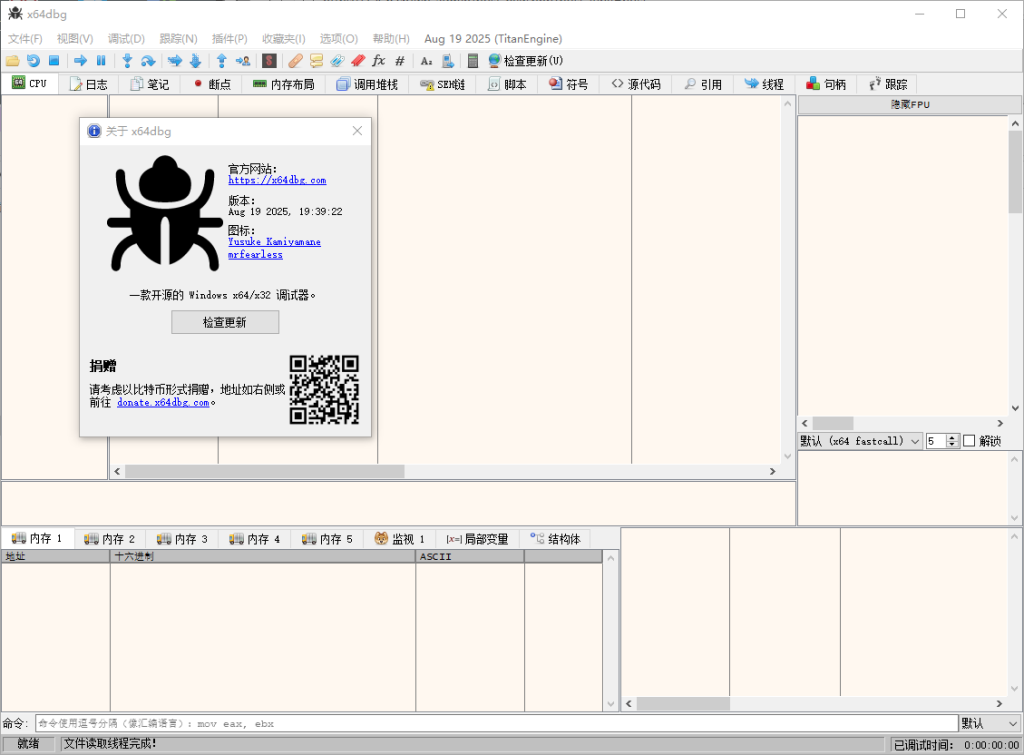Image resolution: width=1024 pixels, height=755 pixels.
Task: Open the 调试(D) menu
Action: (x=126, y=39)
